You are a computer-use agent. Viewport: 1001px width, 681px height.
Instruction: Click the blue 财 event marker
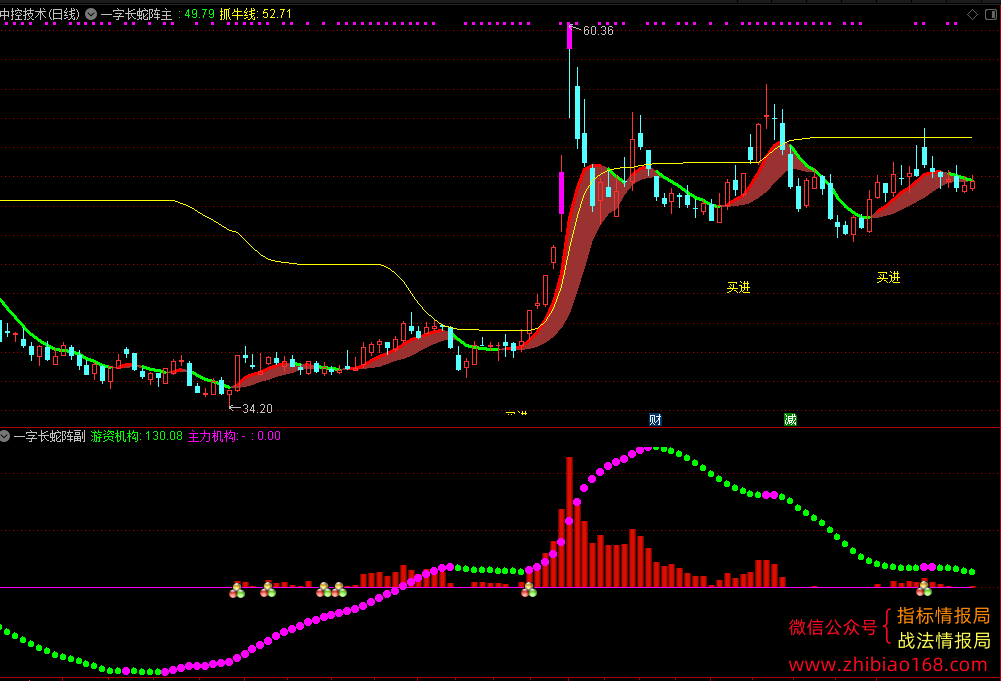click(655, 419)
